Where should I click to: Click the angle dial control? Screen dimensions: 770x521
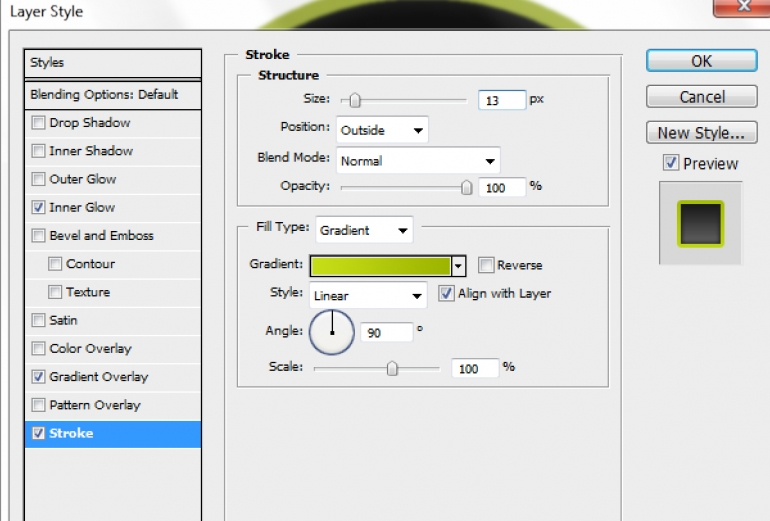(x=331, y=332)
